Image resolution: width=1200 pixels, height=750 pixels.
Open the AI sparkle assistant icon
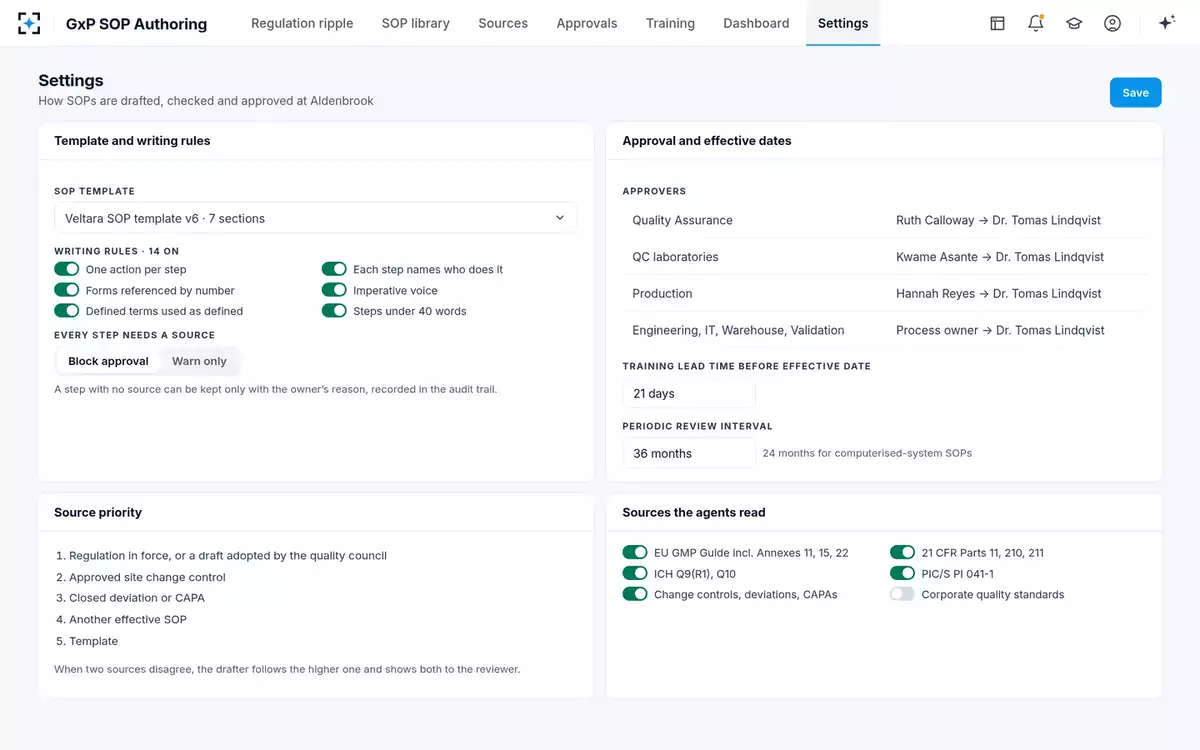(x=1166, y=23)
